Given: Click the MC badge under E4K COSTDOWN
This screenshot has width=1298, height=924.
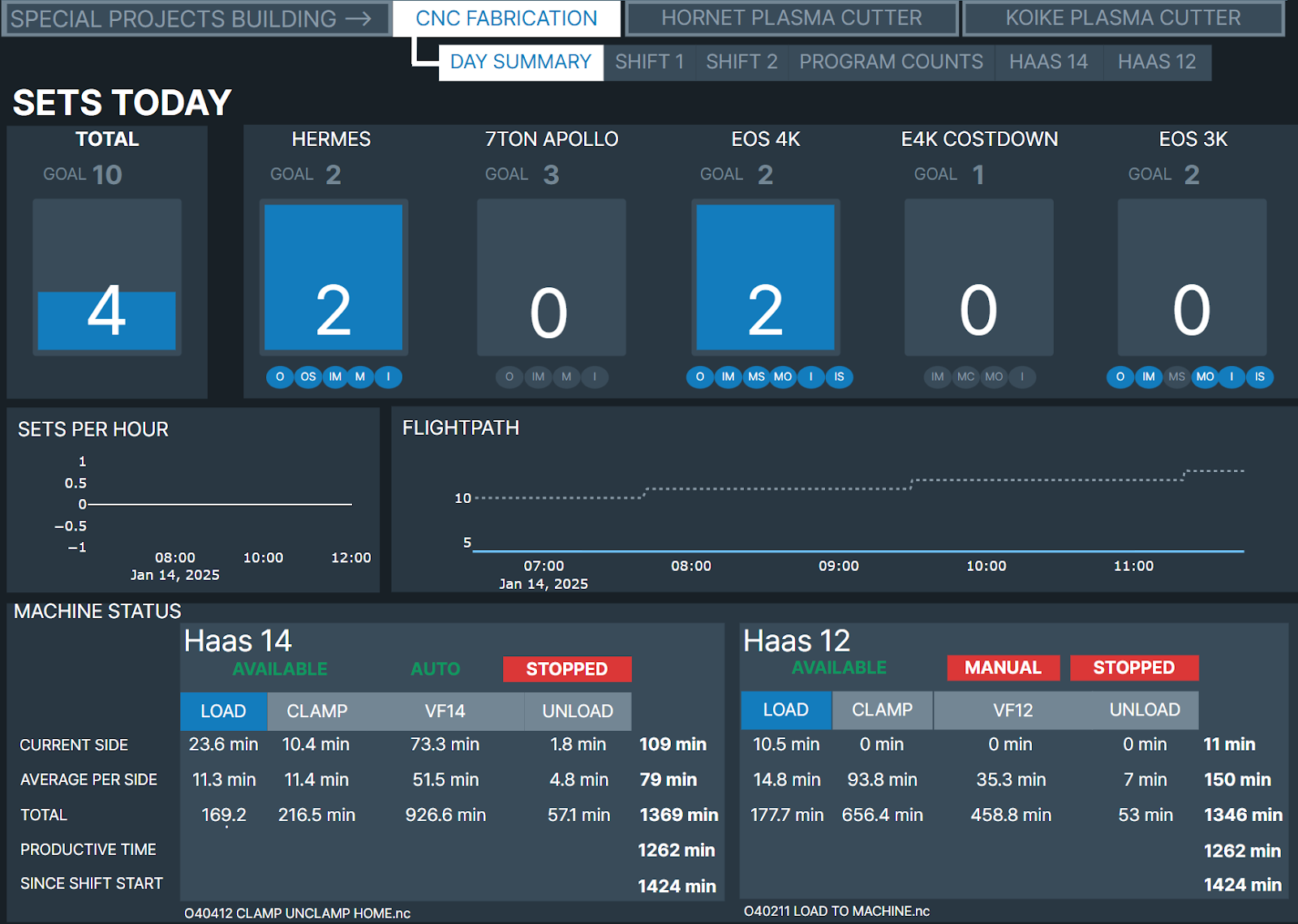Looking at the screenshot, I should coord(965,377).
